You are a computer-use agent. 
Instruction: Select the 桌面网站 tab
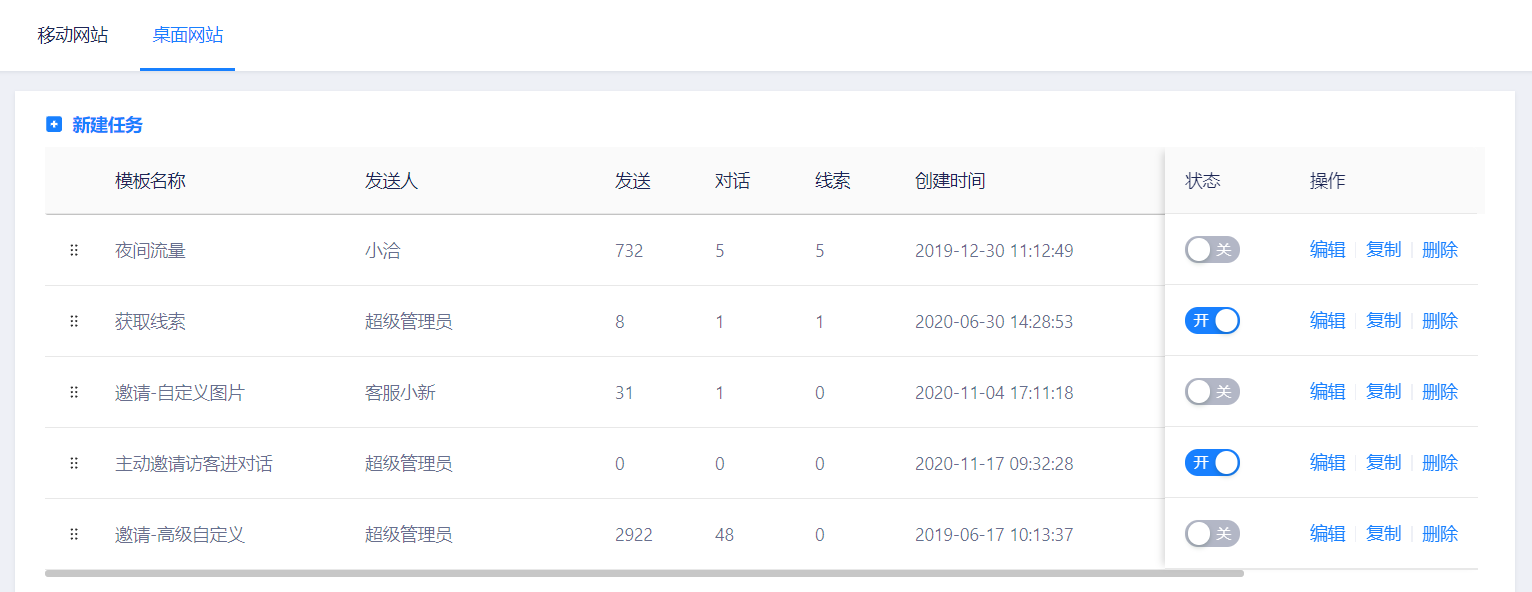click(188, 35)
